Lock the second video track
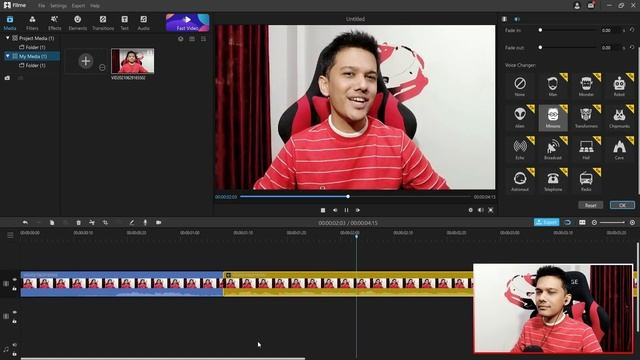 point(15,321)
